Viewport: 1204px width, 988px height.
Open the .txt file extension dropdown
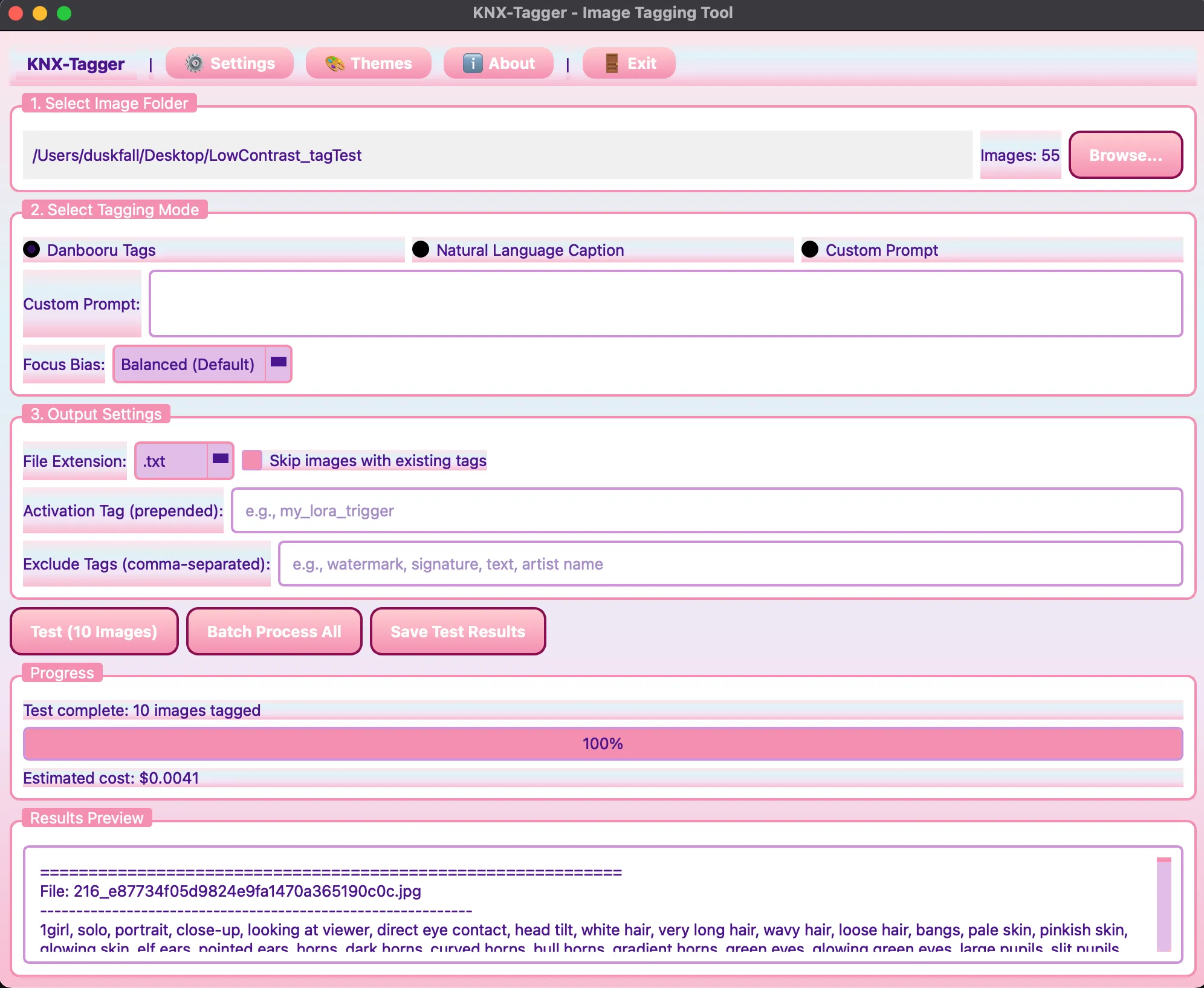171,461
